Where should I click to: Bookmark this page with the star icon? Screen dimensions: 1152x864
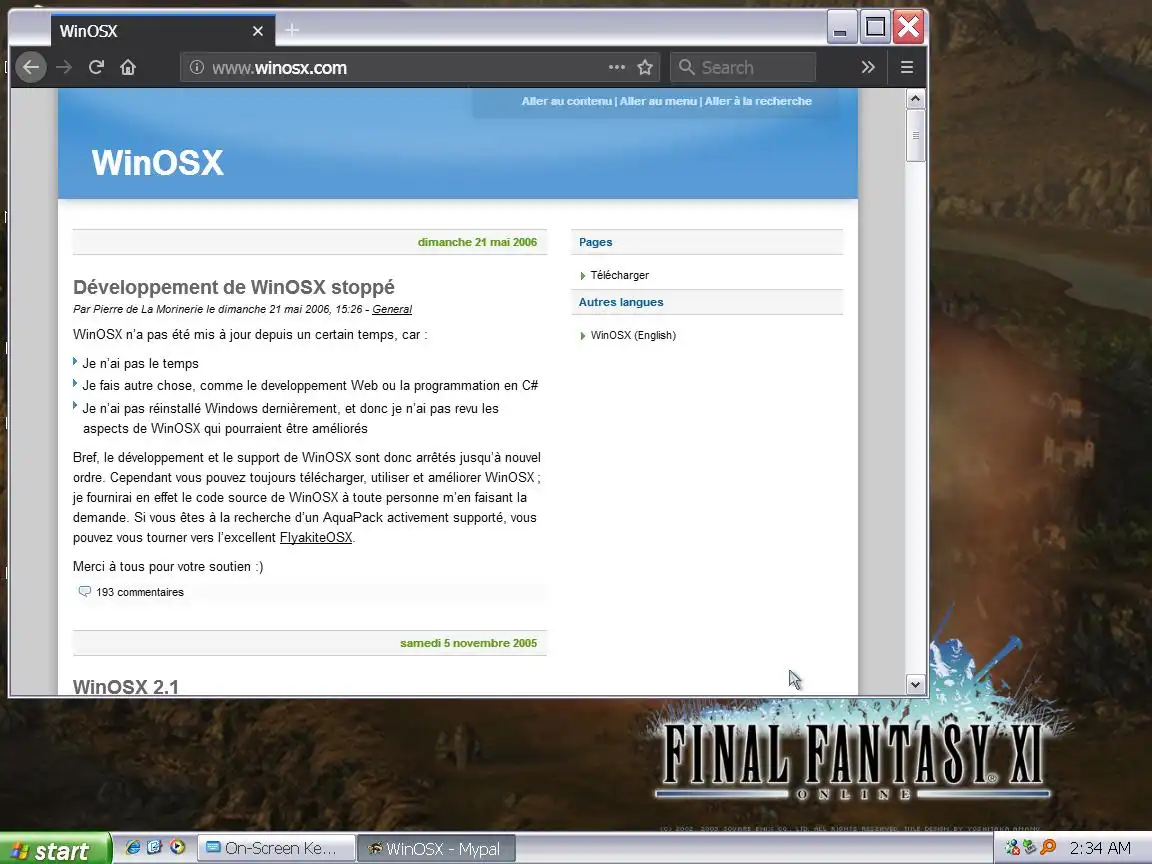(x=645, y=68)
